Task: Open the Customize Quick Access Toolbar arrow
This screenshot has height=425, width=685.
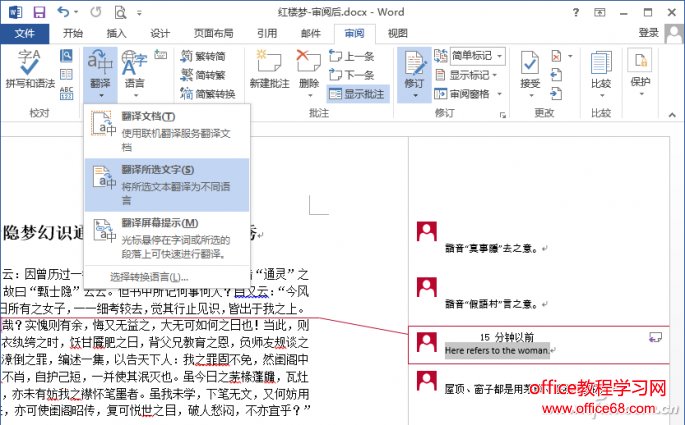Action: [139, 13]
